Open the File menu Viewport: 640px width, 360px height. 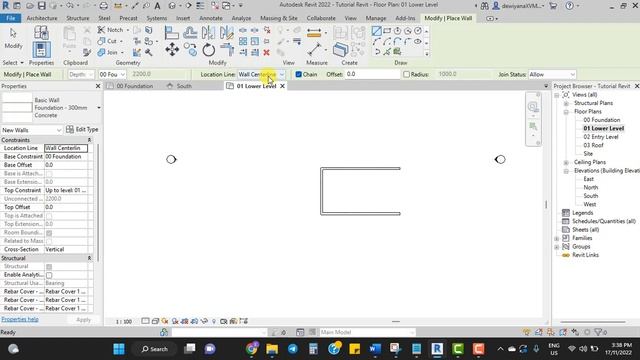(11, 18)
